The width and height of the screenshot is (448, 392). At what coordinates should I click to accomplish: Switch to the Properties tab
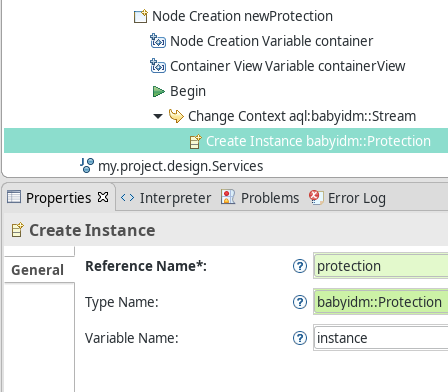tap(59, 198)
